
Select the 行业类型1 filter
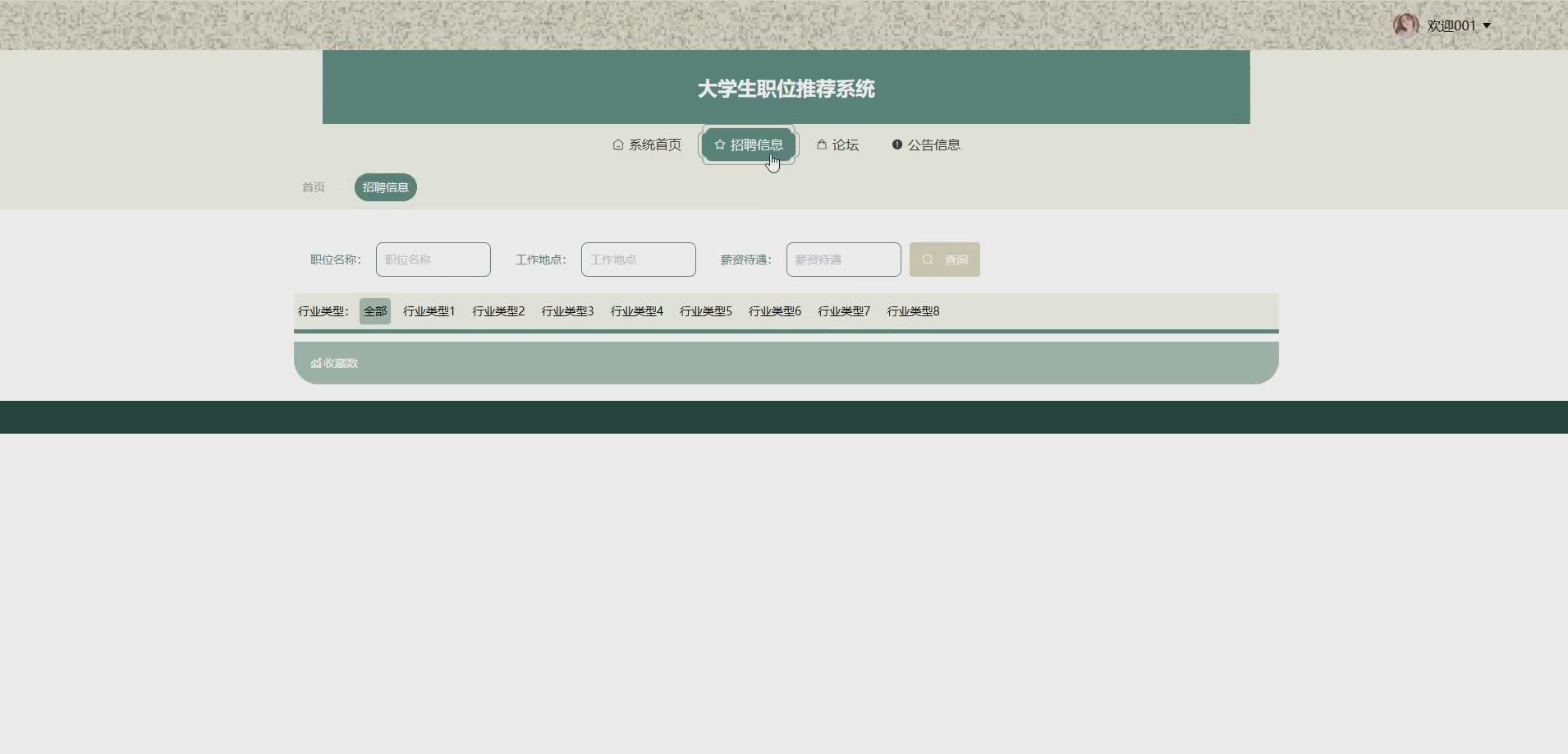429,310
